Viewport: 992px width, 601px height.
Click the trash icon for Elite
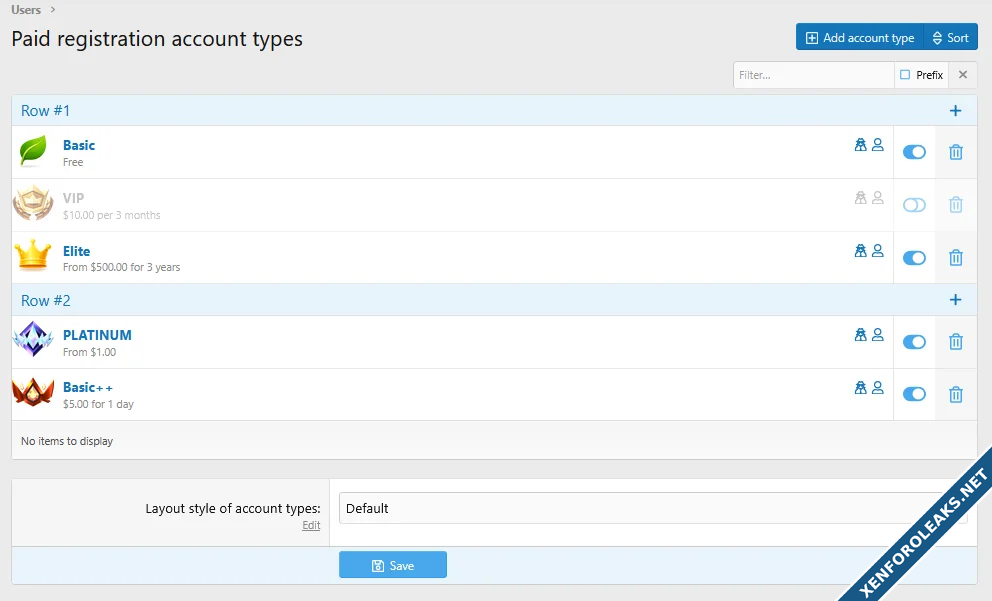coord(955,258)
